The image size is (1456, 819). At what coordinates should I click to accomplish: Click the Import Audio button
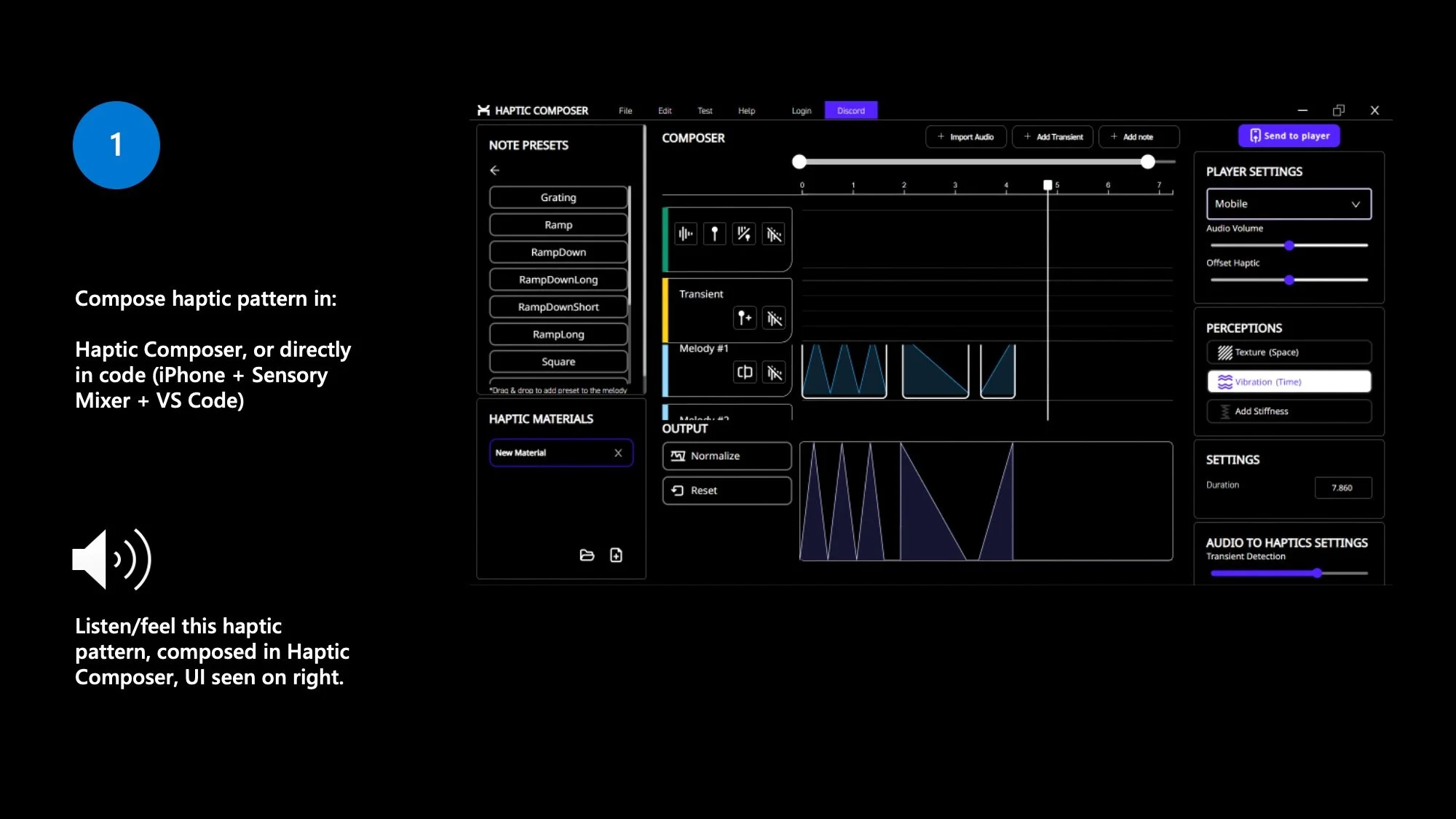point(966,137)
